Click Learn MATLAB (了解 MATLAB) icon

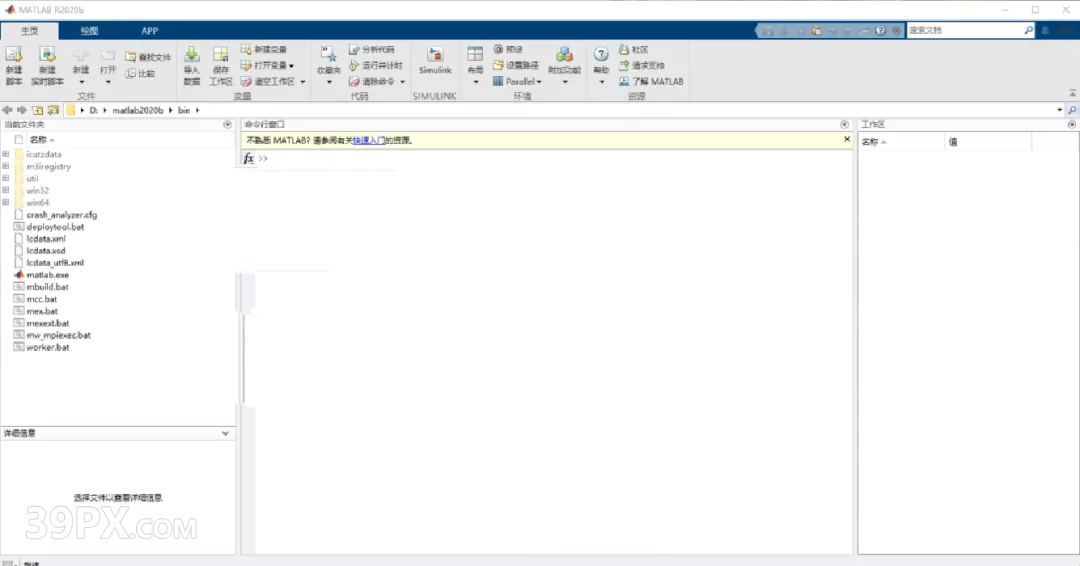click(x=624, y=81)
